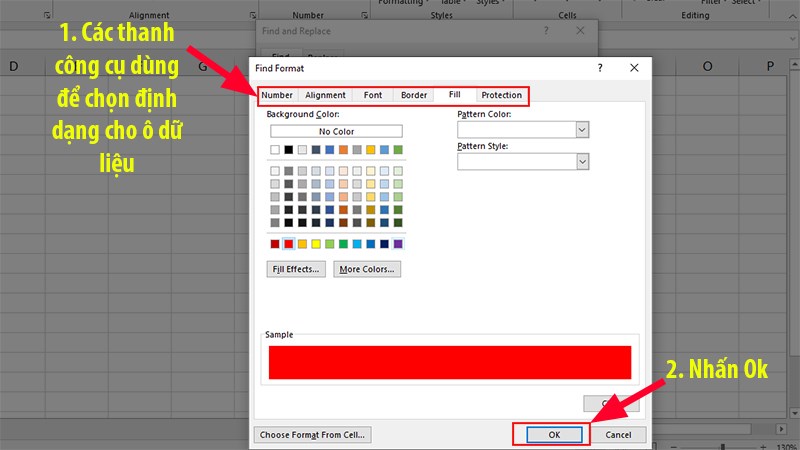Select the Border tab
This screenshot has height=450, width=800.
(x=414, y=95)
